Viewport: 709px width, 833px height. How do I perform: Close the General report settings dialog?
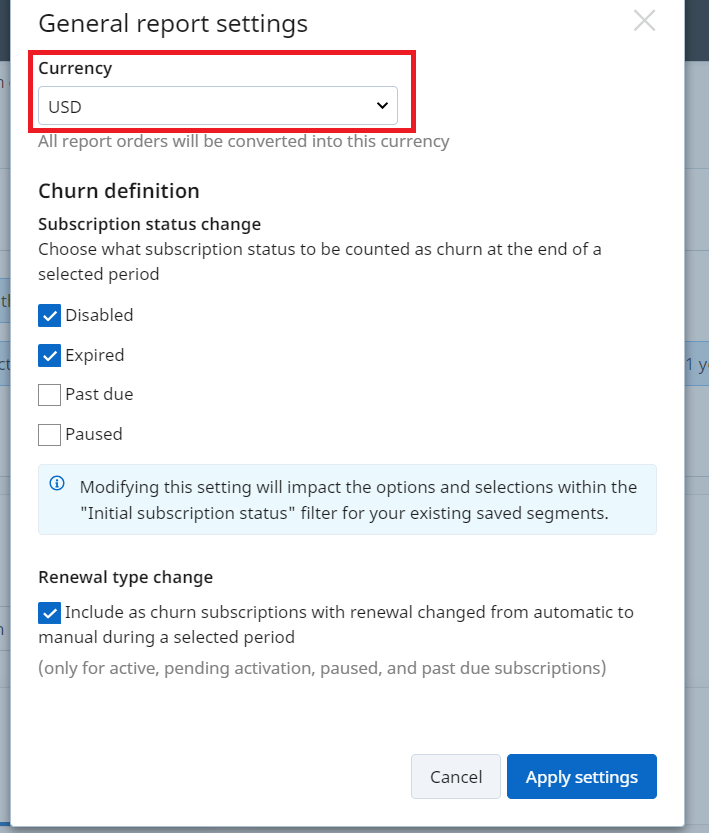tap(644, 20)
